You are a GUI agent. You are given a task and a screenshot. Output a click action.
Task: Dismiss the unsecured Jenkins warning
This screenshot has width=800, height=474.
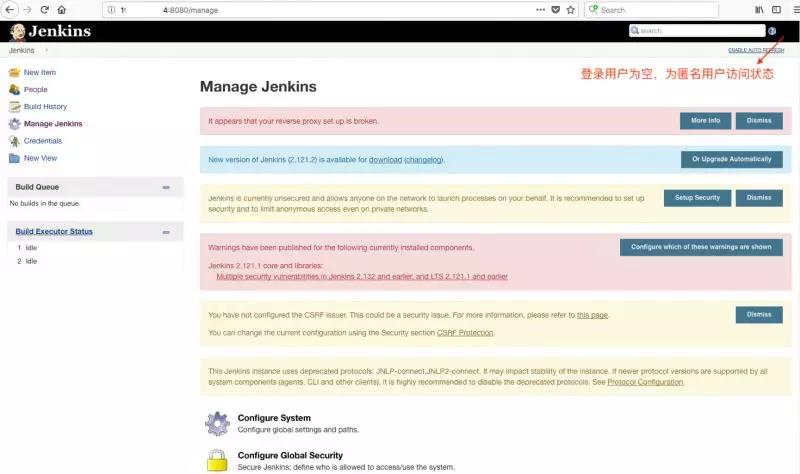[x=759, y=198]
